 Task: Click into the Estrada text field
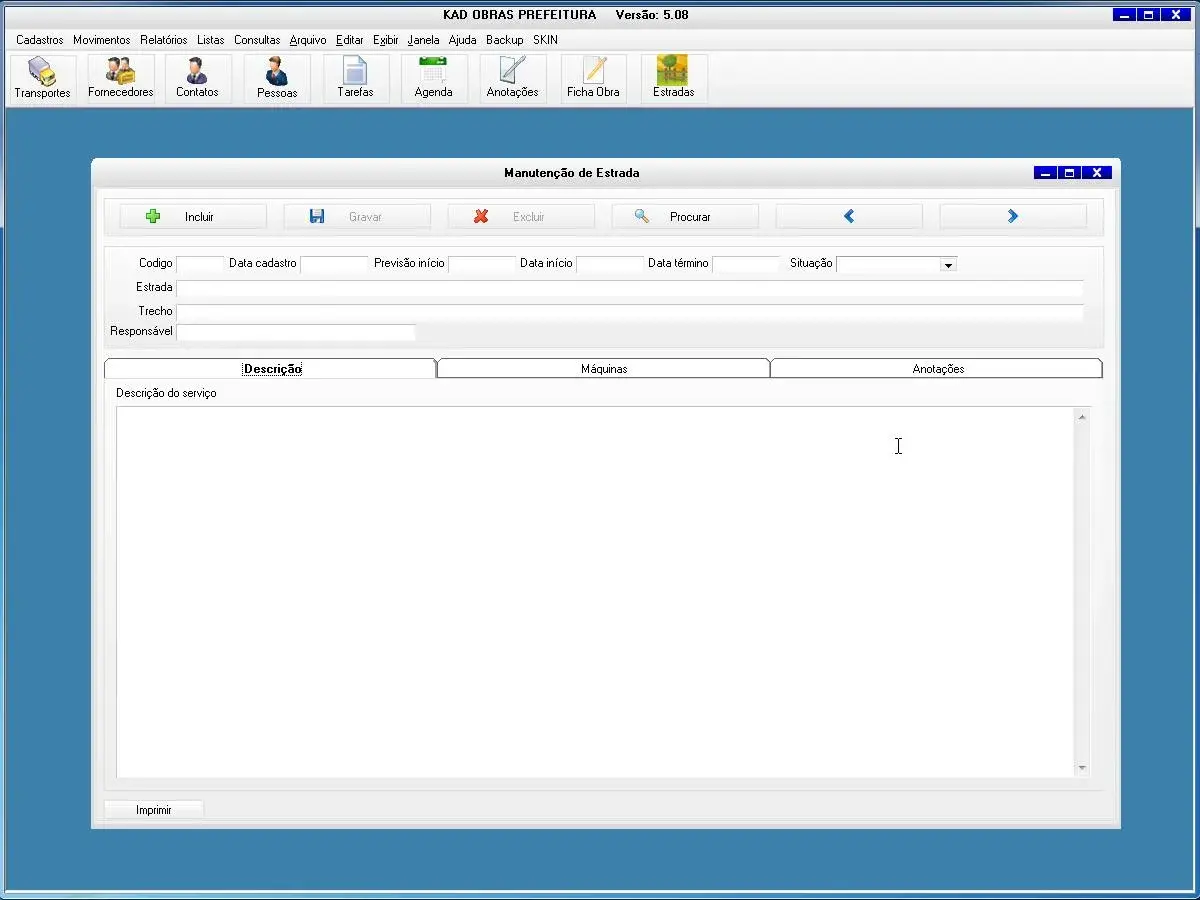pyautogui.click(x=630, y=288)
